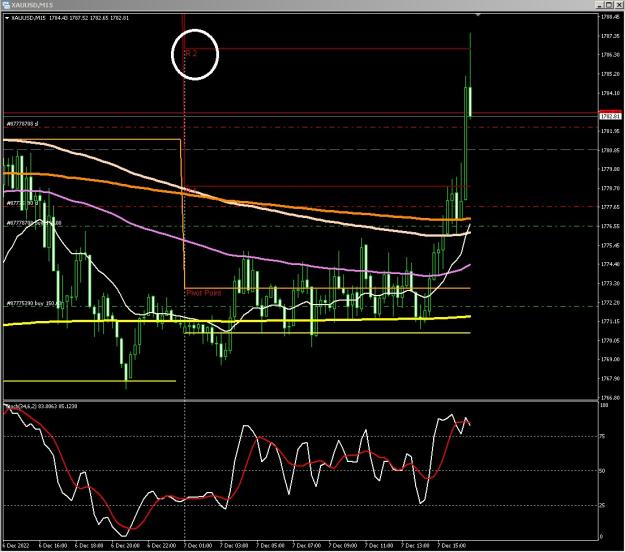The width and height of the screenshot is (625, 552).
Task: Click the '7 Dec 03:00' time axis label
Action: [x=234, y=545]
